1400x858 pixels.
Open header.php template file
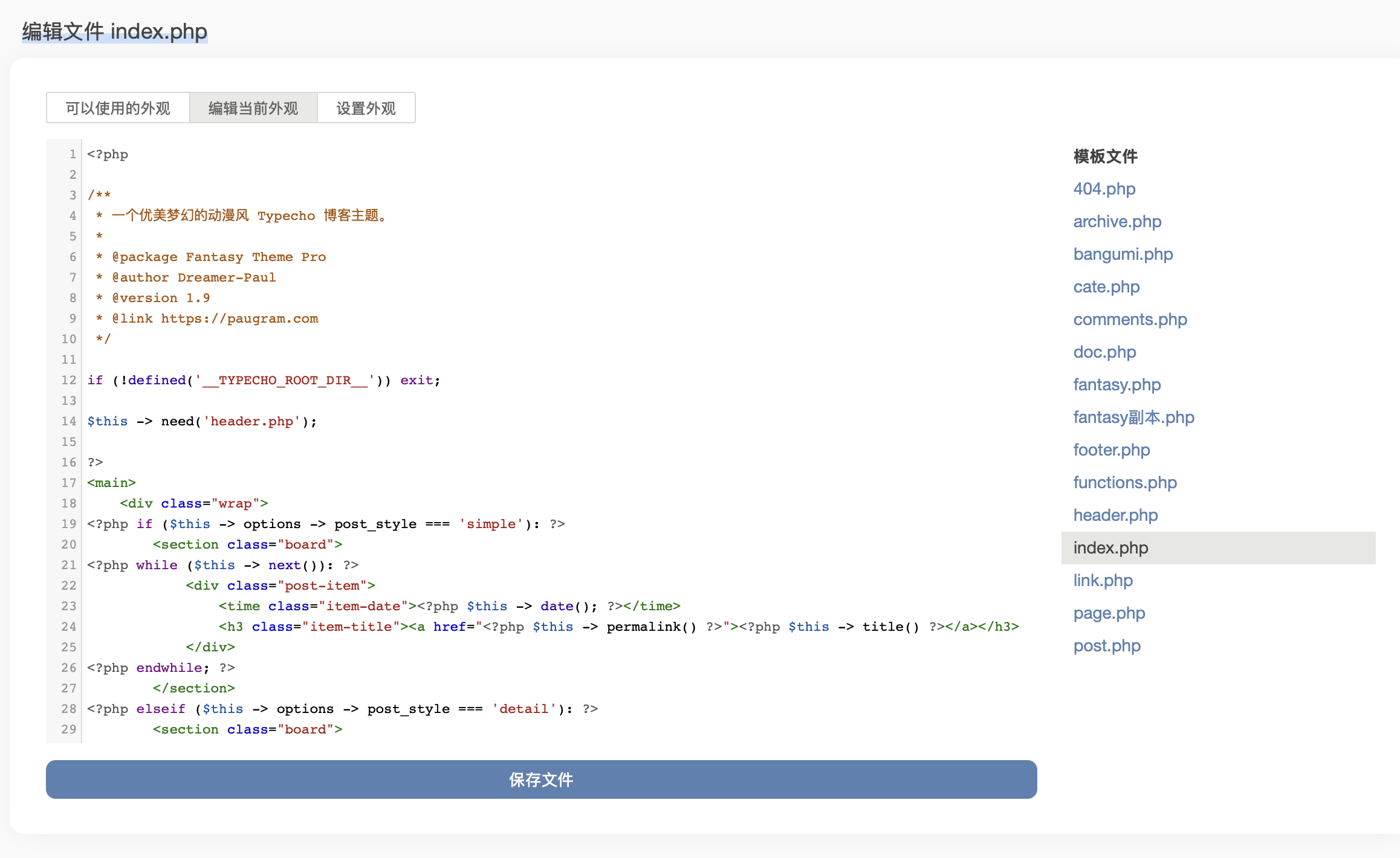pos(1115,515)
